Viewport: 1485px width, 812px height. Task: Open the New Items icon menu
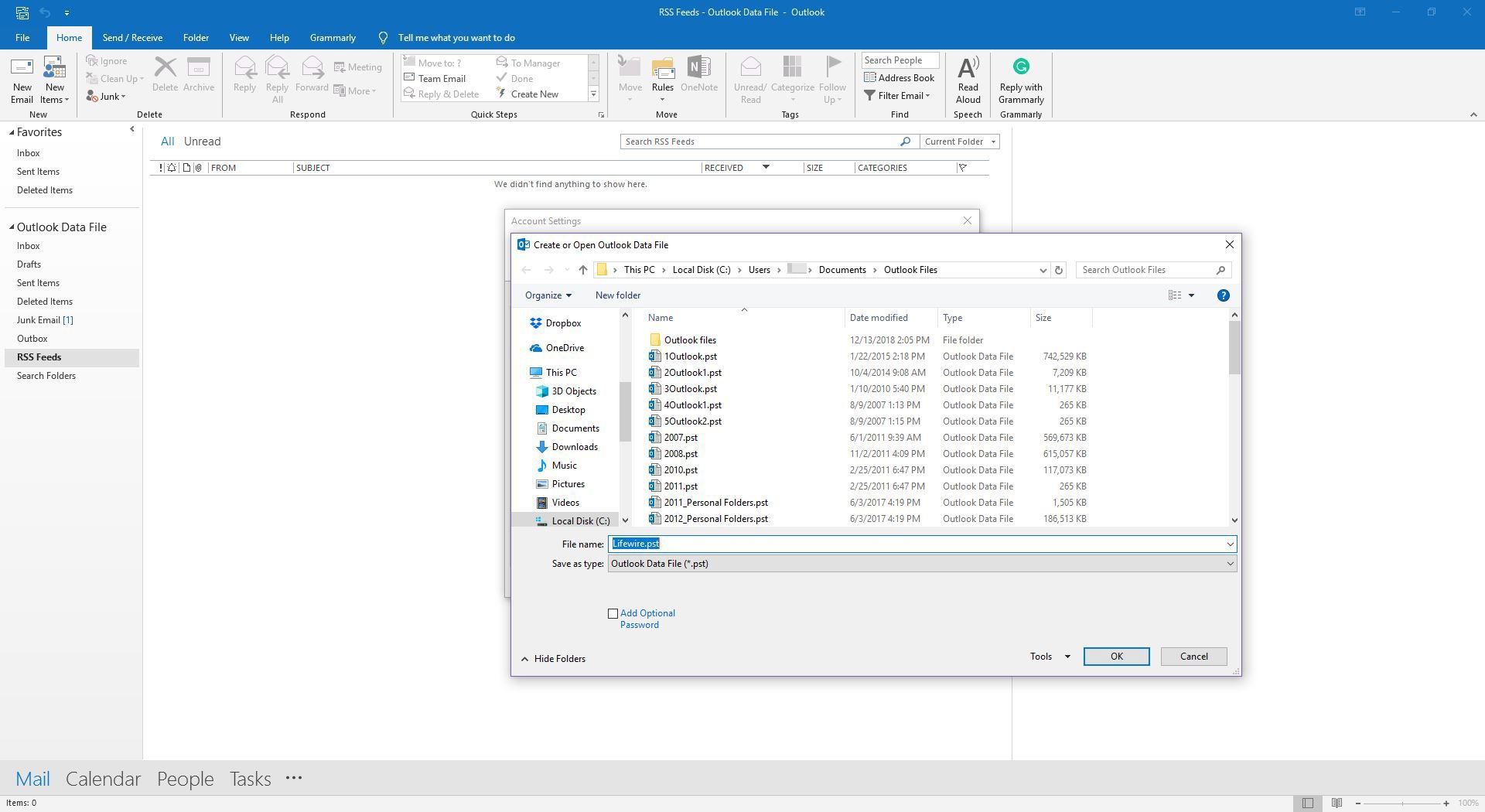click(x=54, y=80)
